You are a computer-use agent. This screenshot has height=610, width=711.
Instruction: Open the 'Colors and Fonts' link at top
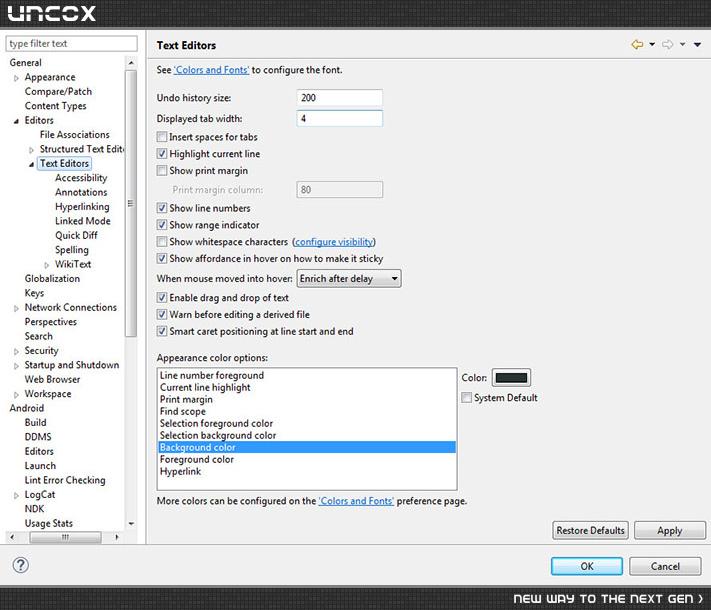coord(212,70)
